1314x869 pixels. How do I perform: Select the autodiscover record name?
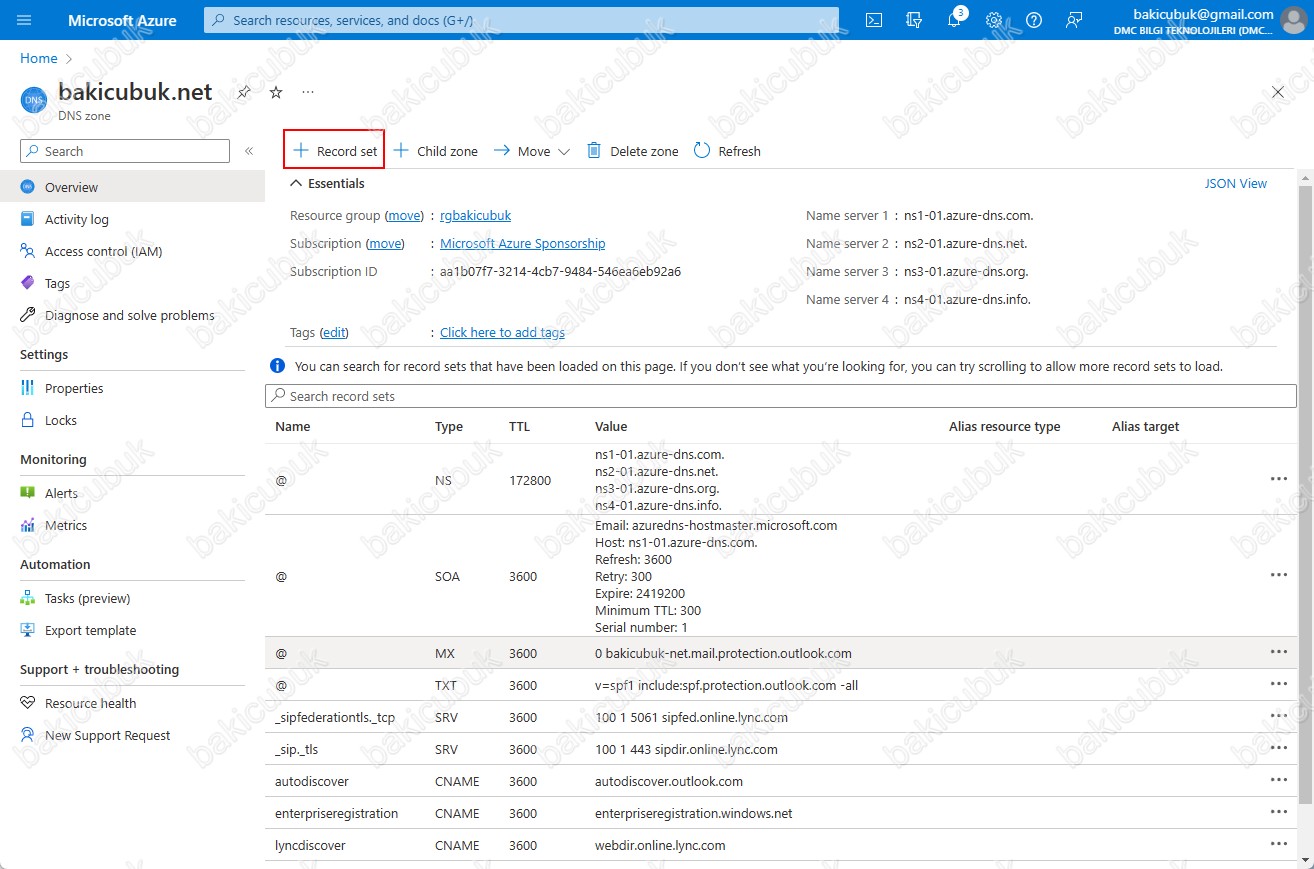tap(312, 781)
